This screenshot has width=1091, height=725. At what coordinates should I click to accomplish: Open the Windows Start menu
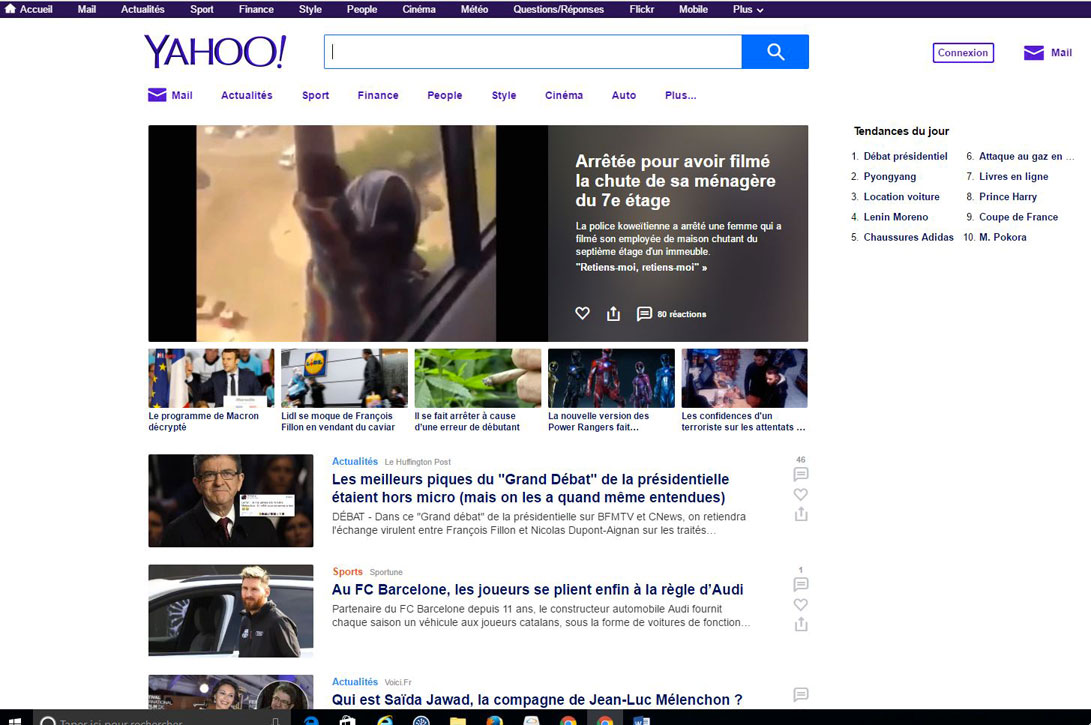(x=14, y=720)
